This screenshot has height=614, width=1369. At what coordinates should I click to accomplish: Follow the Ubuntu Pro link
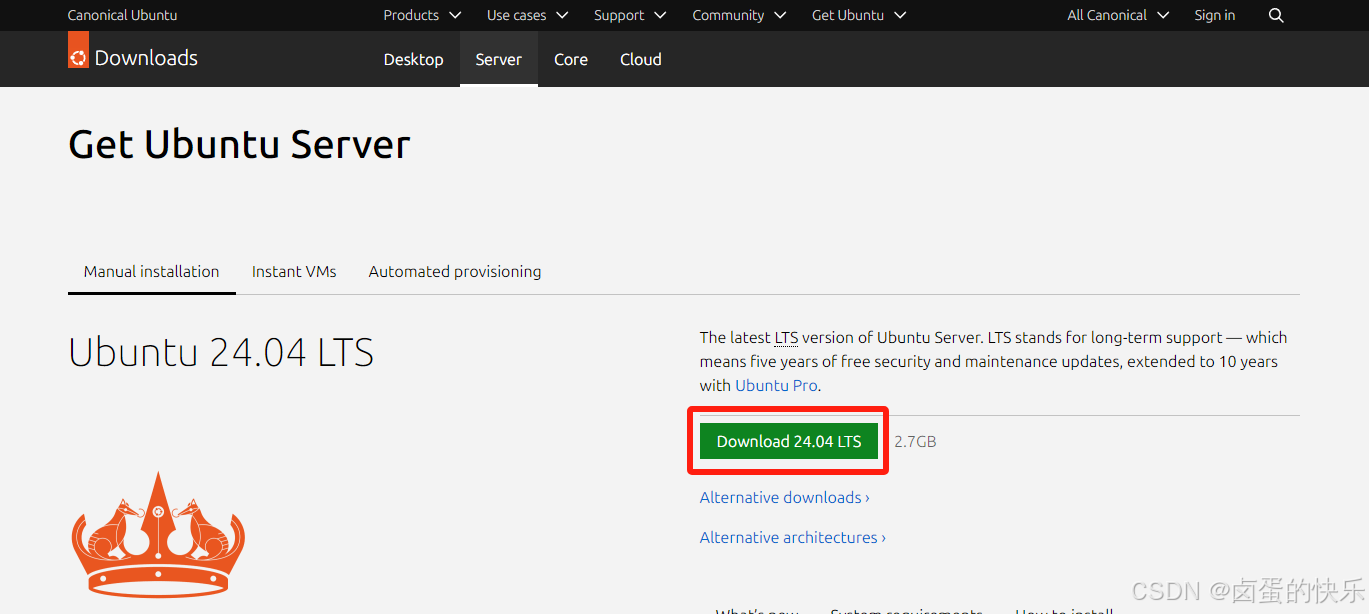777,385
